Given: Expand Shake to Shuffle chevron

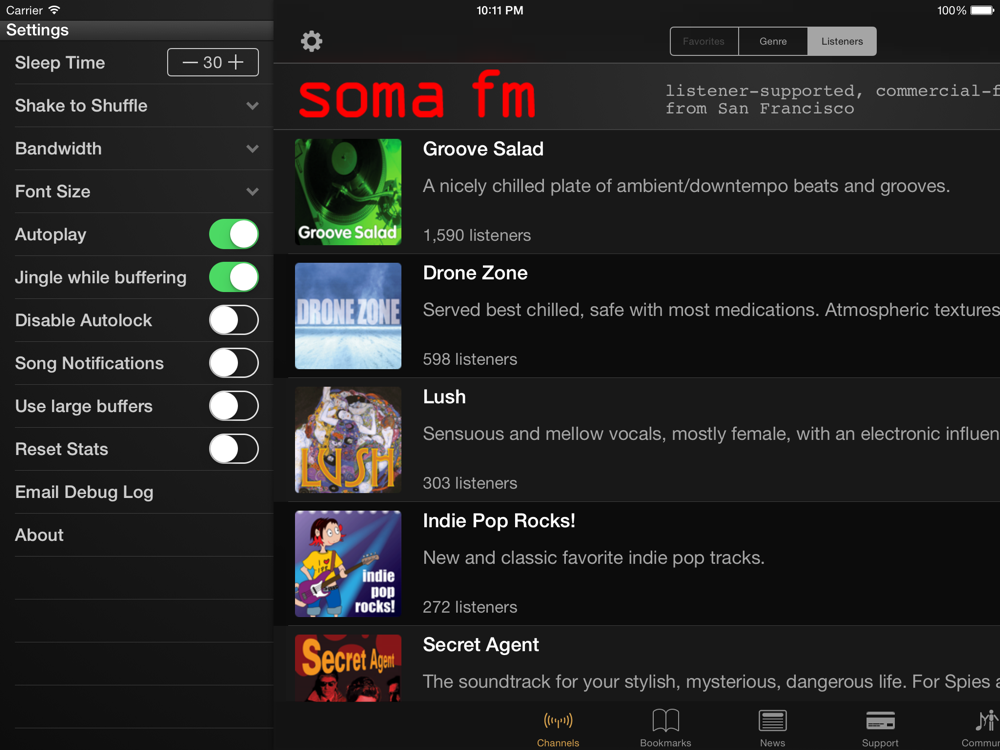Looking at the screenshot, I should (x=253, y=106).
